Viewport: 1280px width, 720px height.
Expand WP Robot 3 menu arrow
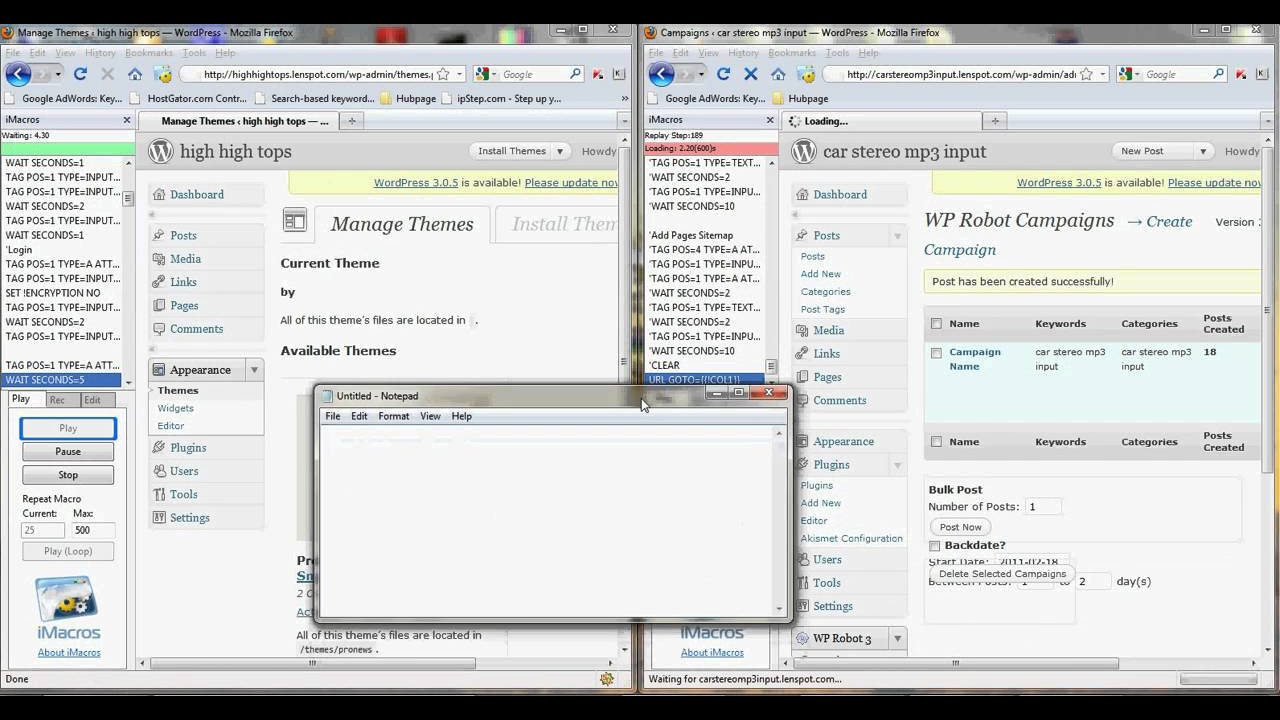(897, 638)
